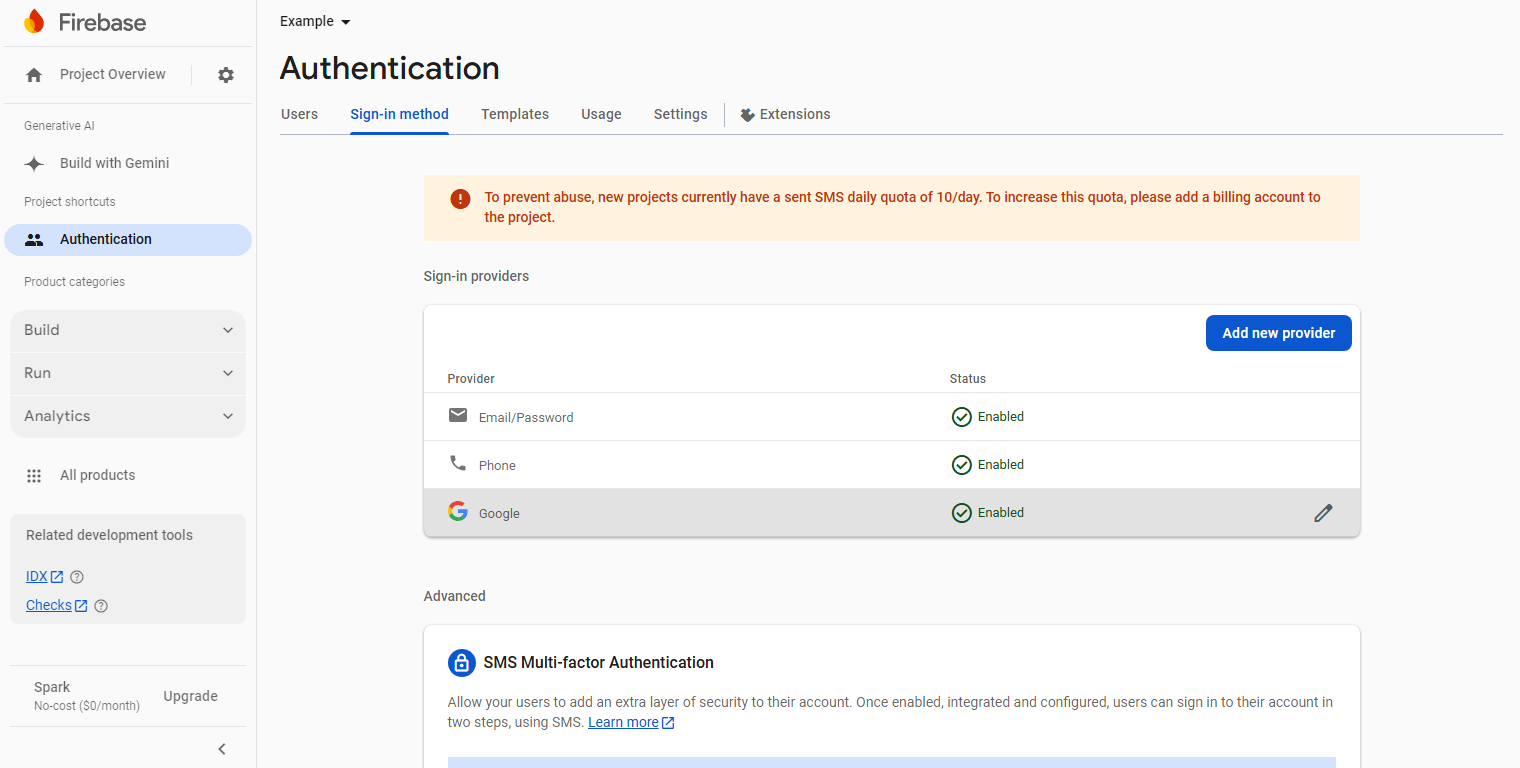
Task: Click the Extensions tab icon
Action: pyautogui.click(x=747, y=115)
